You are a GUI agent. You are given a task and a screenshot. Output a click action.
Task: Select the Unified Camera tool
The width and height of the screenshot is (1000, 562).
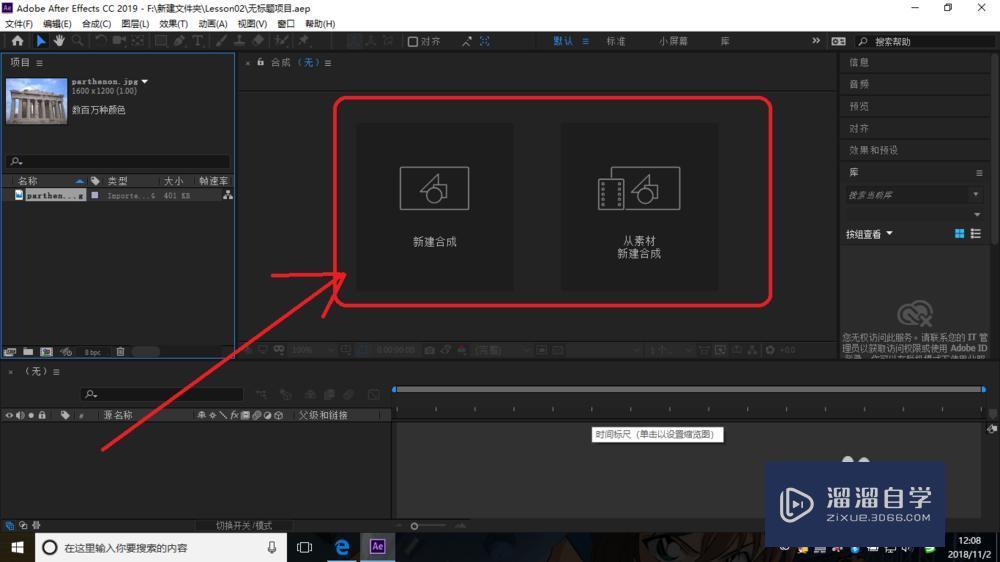[x=119, y=41]
